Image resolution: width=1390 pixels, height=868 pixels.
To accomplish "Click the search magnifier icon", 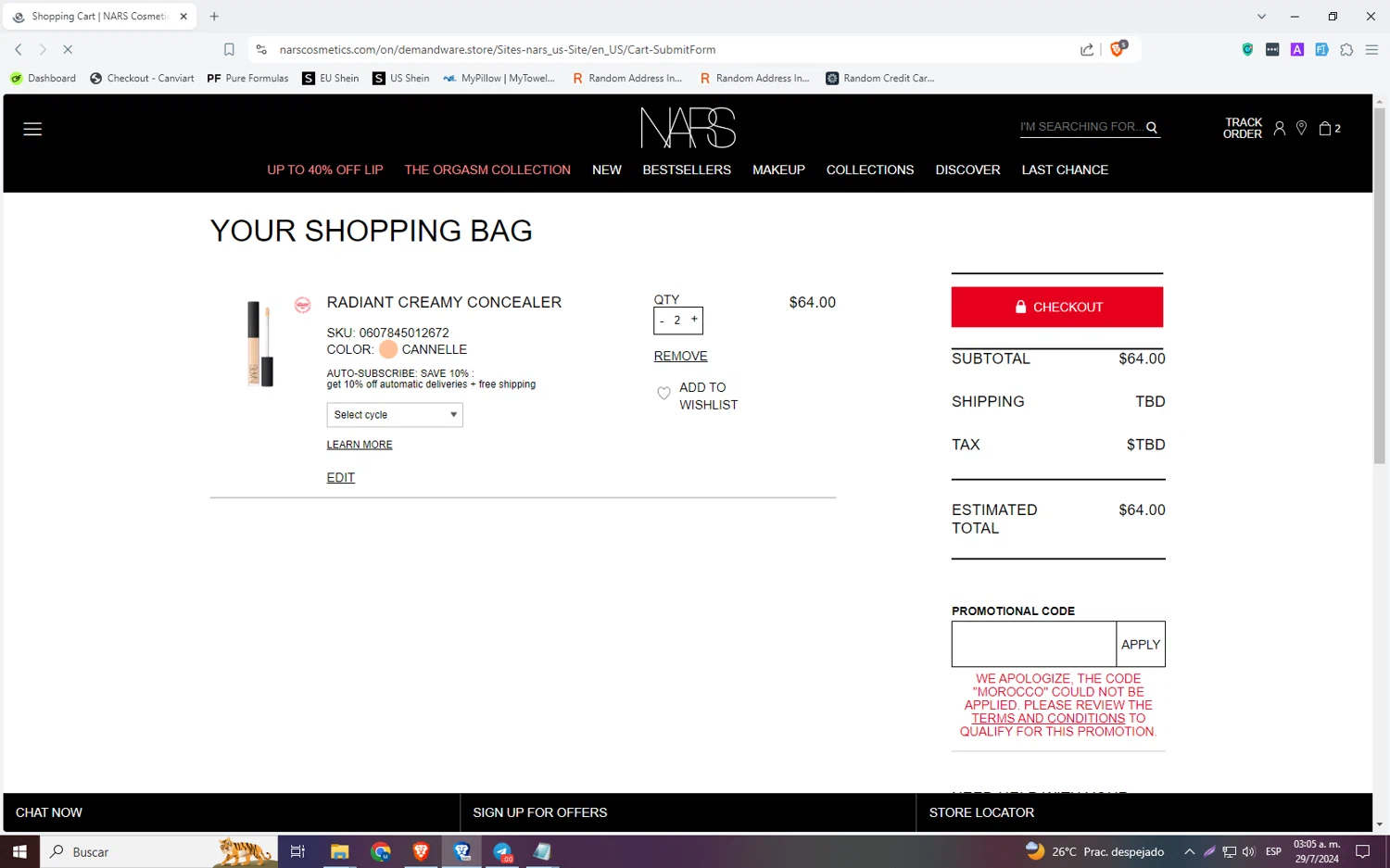I will point(1152,127).
